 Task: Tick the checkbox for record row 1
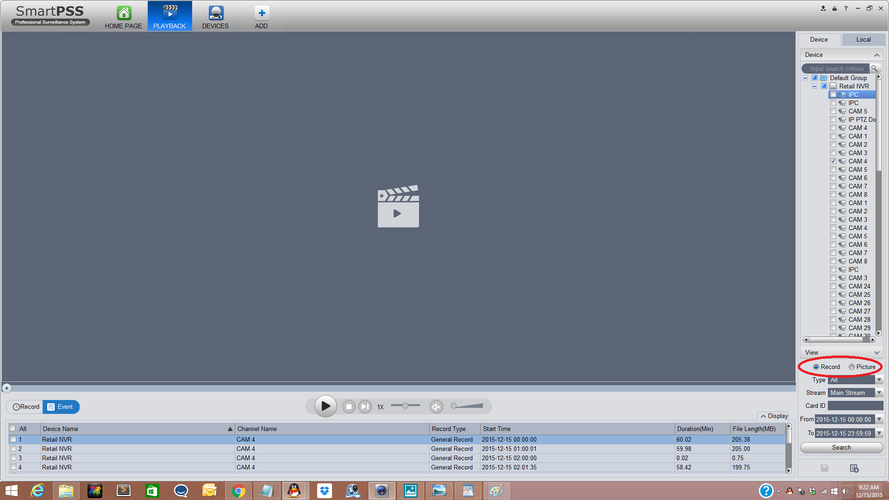[x=13, y=439]
